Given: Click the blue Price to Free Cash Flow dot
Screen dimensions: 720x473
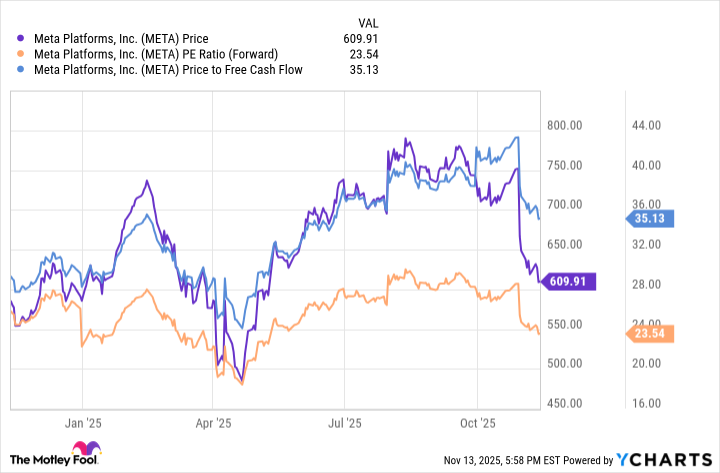Looking at the screenshot, I should tap(21, 70).
